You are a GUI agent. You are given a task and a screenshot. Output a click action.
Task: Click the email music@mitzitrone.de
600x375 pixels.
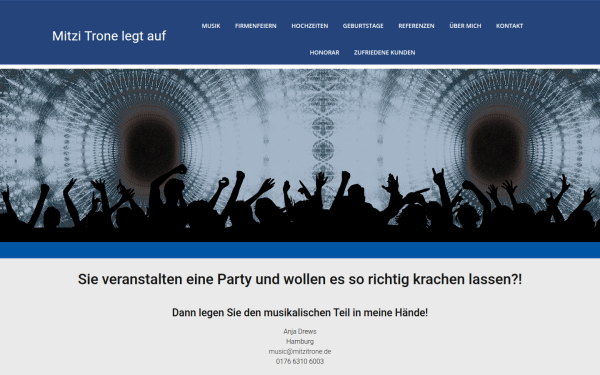click(300, 351)
